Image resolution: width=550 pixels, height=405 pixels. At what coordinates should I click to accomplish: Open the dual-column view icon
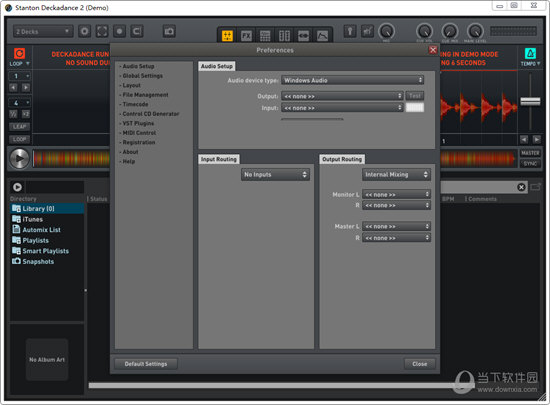pyautogui.click(x=284, y=35)
